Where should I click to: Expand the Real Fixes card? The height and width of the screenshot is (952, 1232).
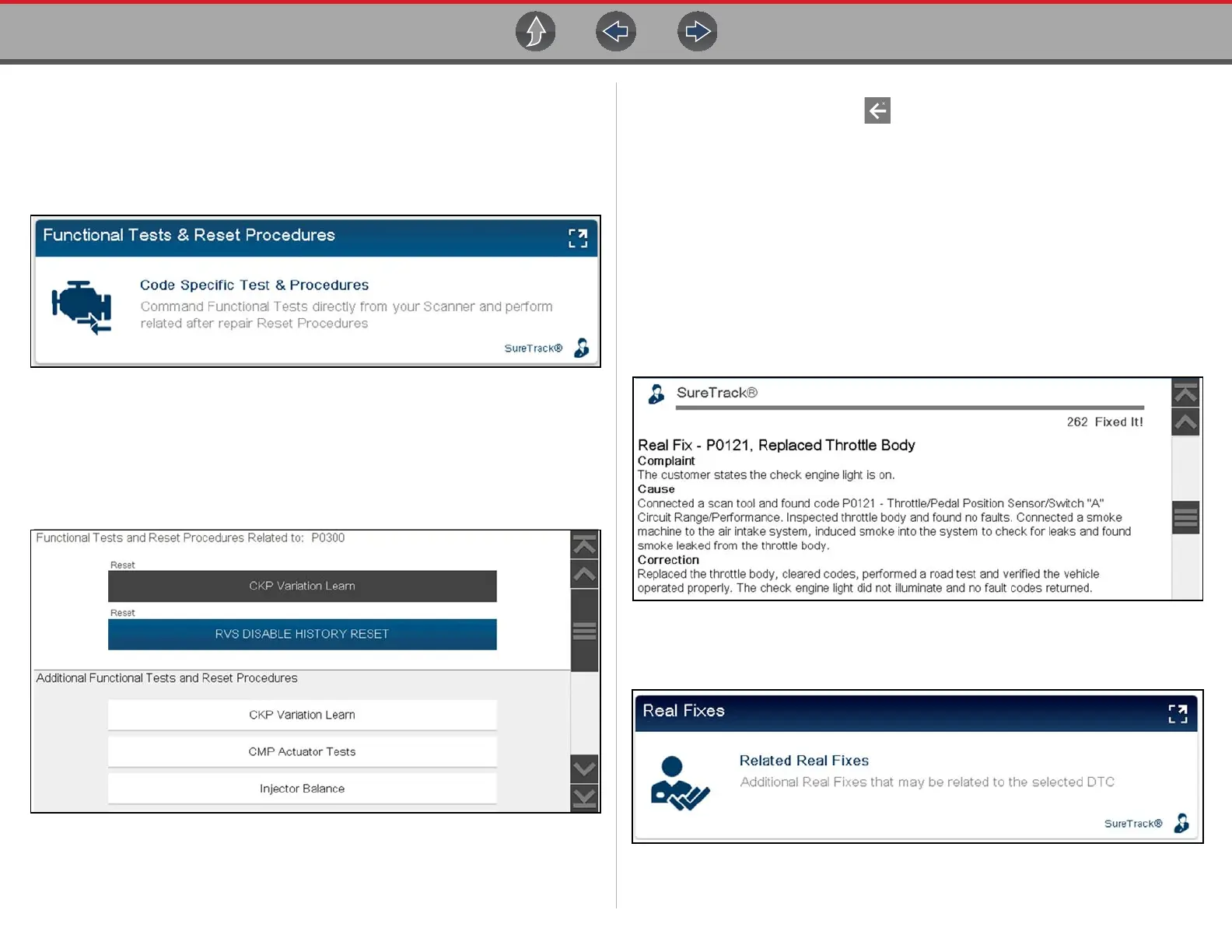tap(1178, 714)
